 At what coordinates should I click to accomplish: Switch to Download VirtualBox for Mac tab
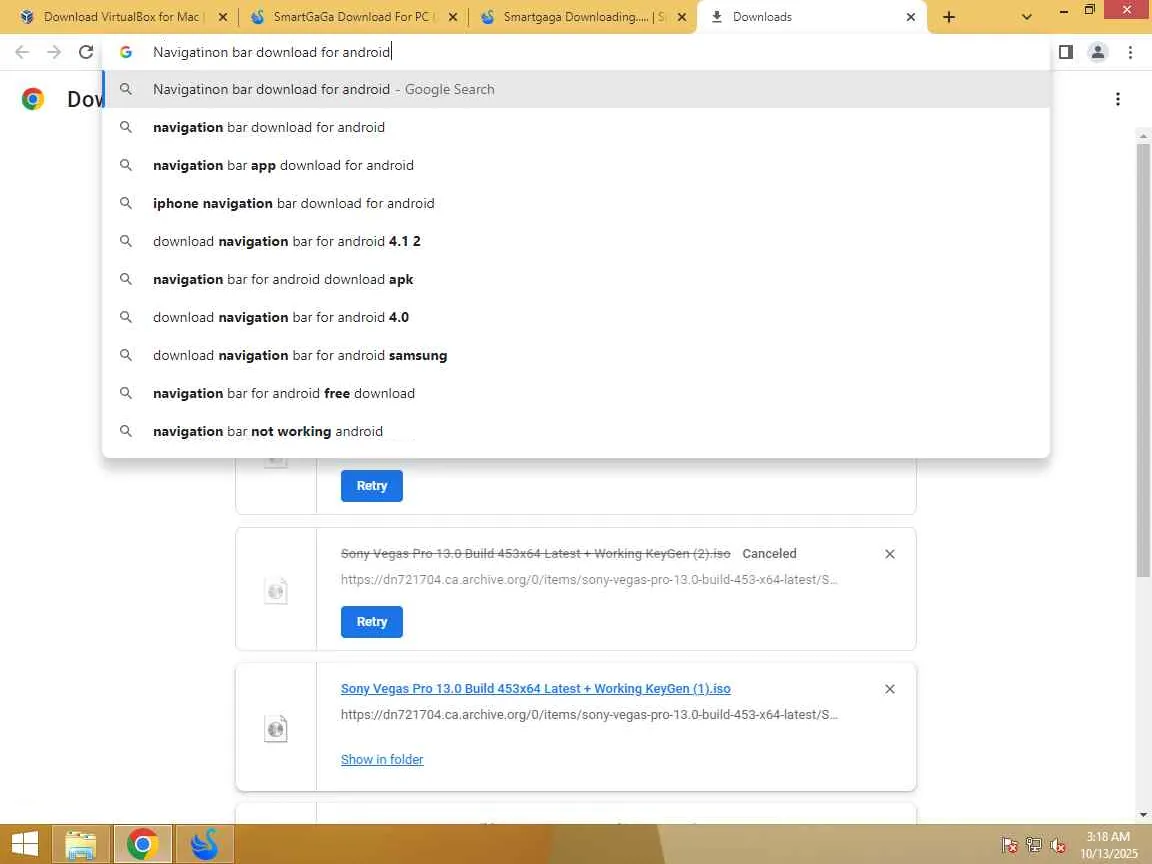[123, 17]
